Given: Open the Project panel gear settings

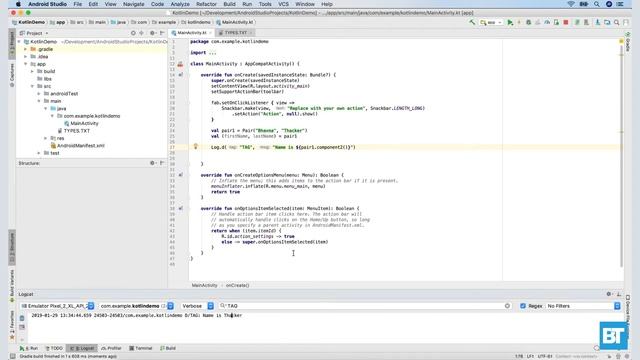Looking at the screenshot, I should click(152, 33).
